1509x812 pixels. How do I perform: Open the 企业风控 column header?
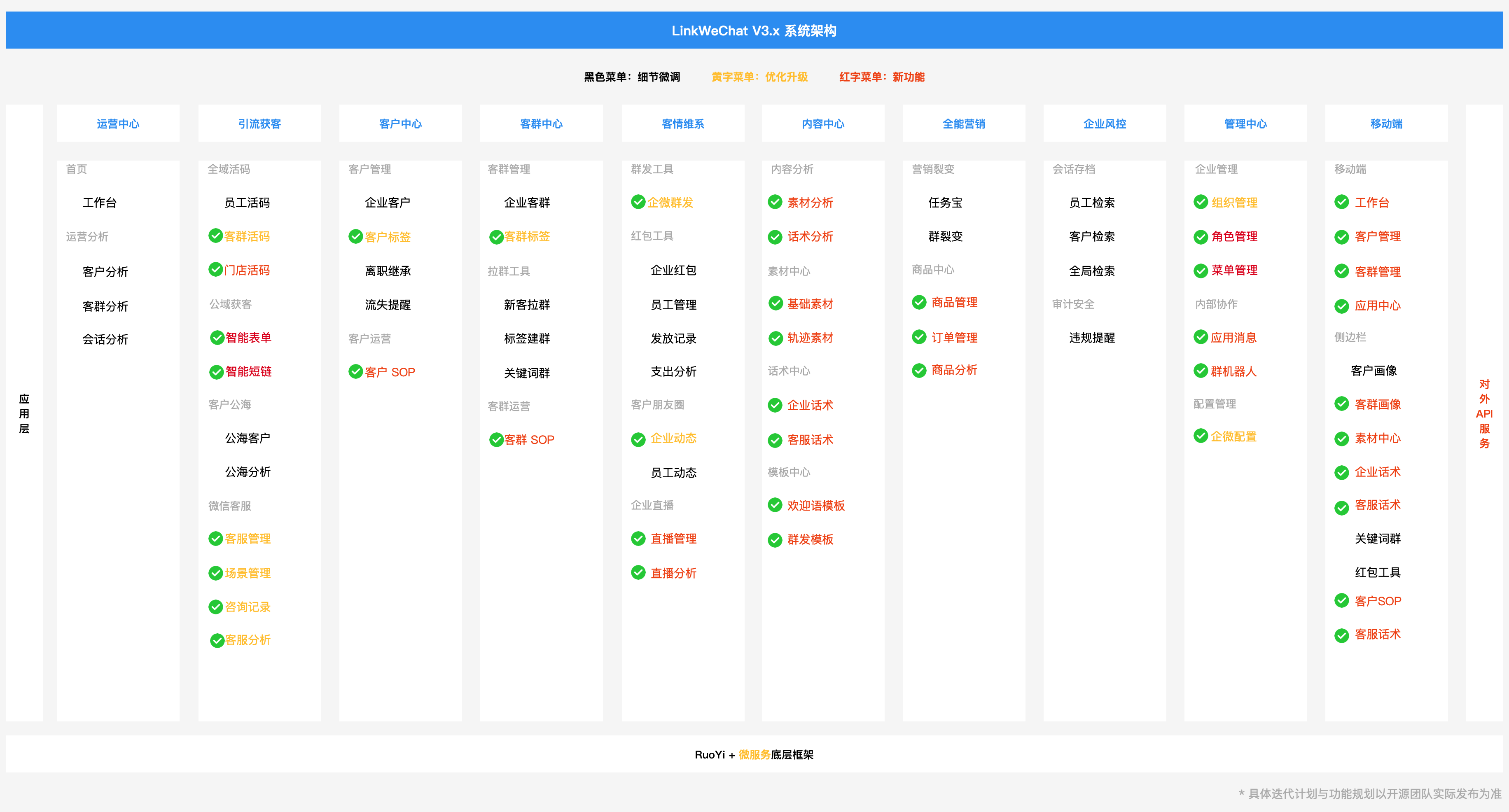(1104, 124)
